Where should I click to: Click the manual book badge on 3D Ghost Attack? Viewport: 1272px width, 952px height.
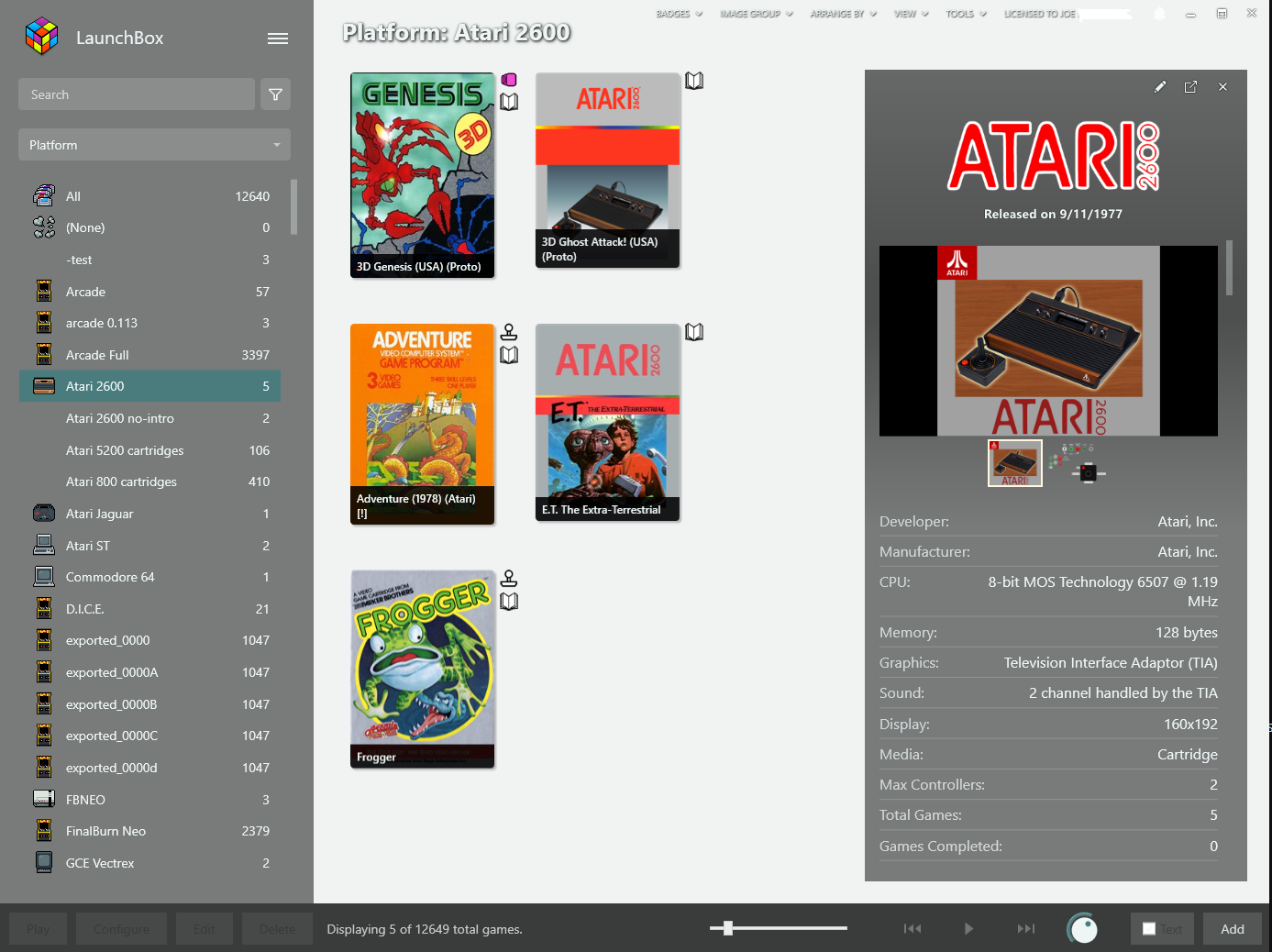click(x=694, y=81)
